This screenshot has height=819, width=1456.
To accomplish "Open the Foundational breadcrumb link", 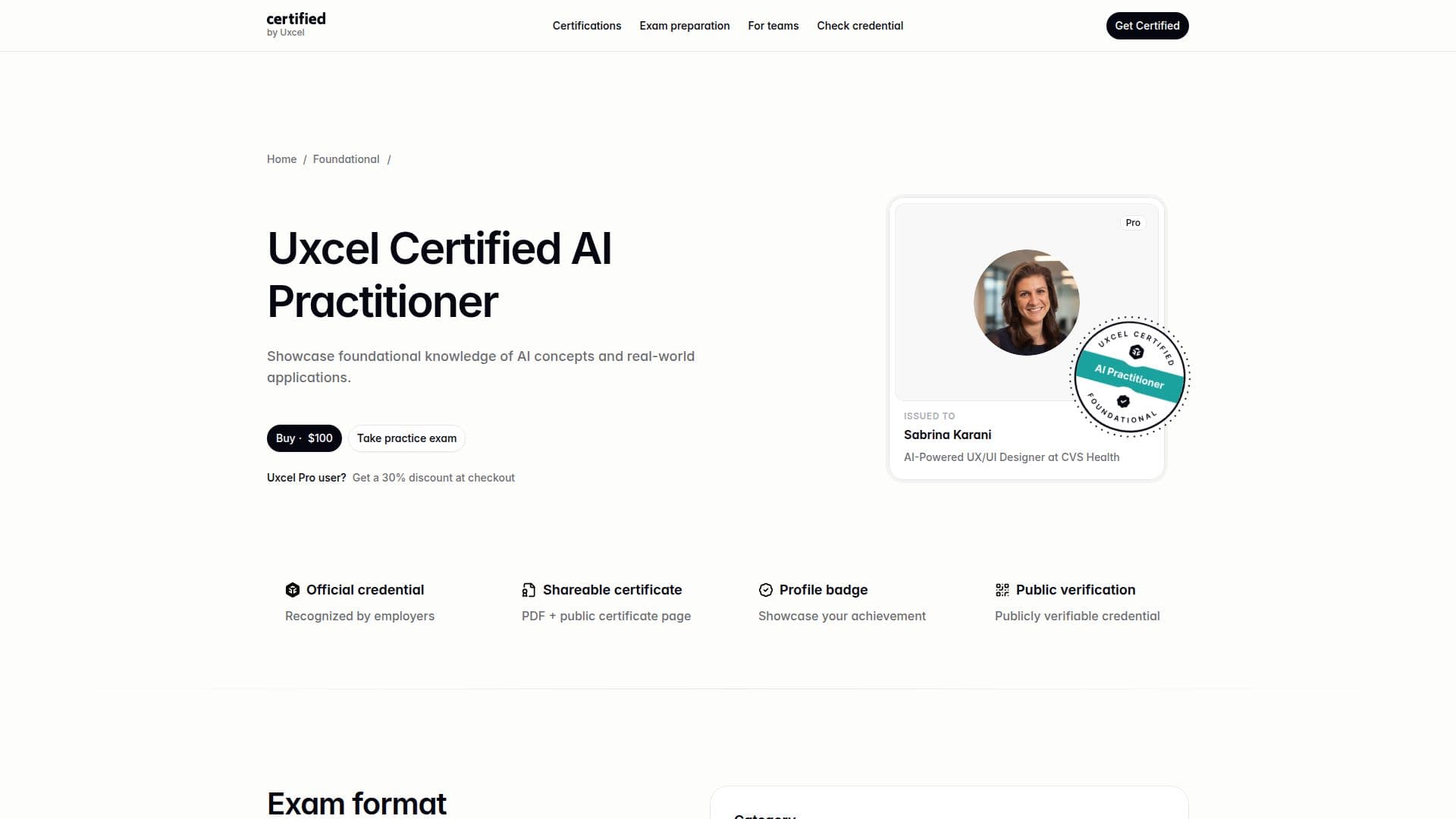I will (346, 159).
